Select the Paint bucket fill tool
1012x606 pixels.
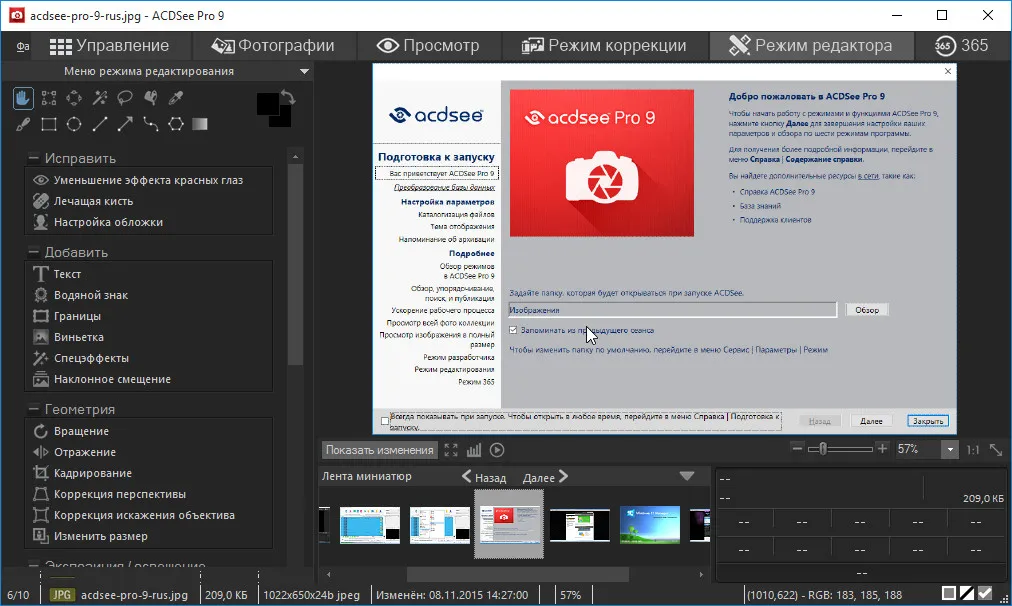click(150, 98)
